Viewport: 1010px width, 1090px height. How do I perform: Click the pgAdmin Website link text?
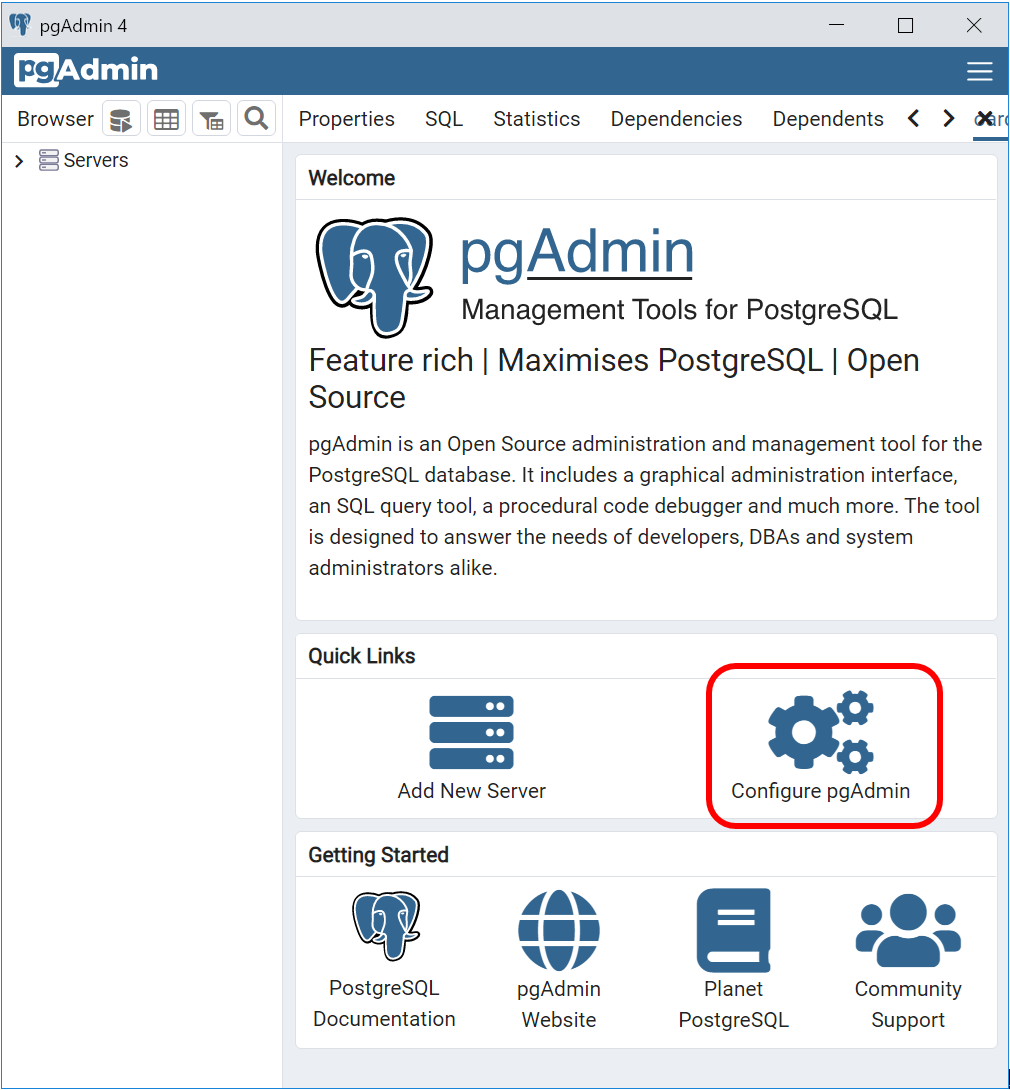coord(559,1004)
